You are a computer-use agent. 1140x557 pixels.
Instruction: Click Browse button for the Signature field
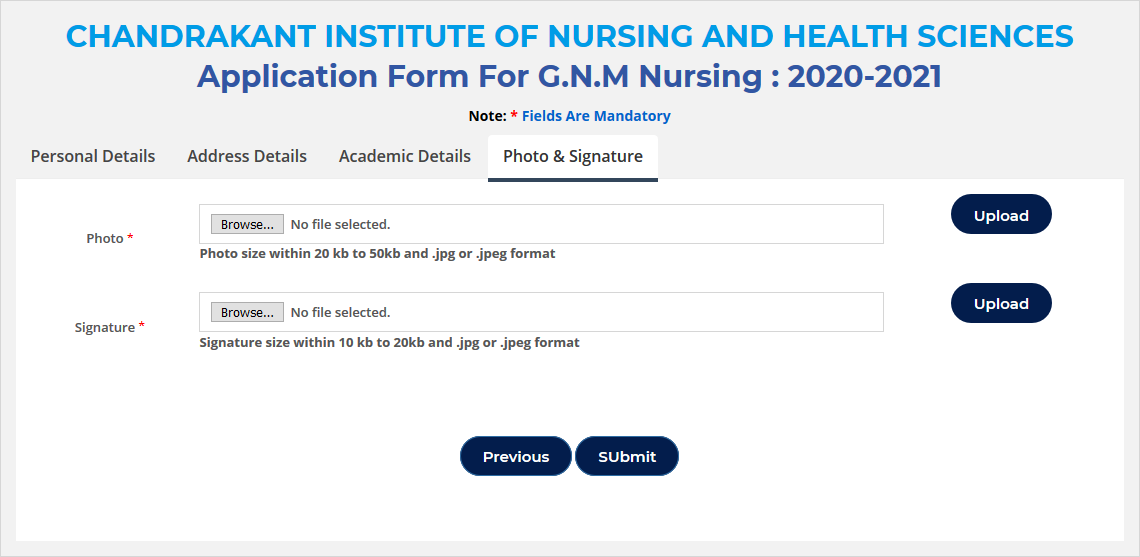pyautogui.click(x=247, y=312)
